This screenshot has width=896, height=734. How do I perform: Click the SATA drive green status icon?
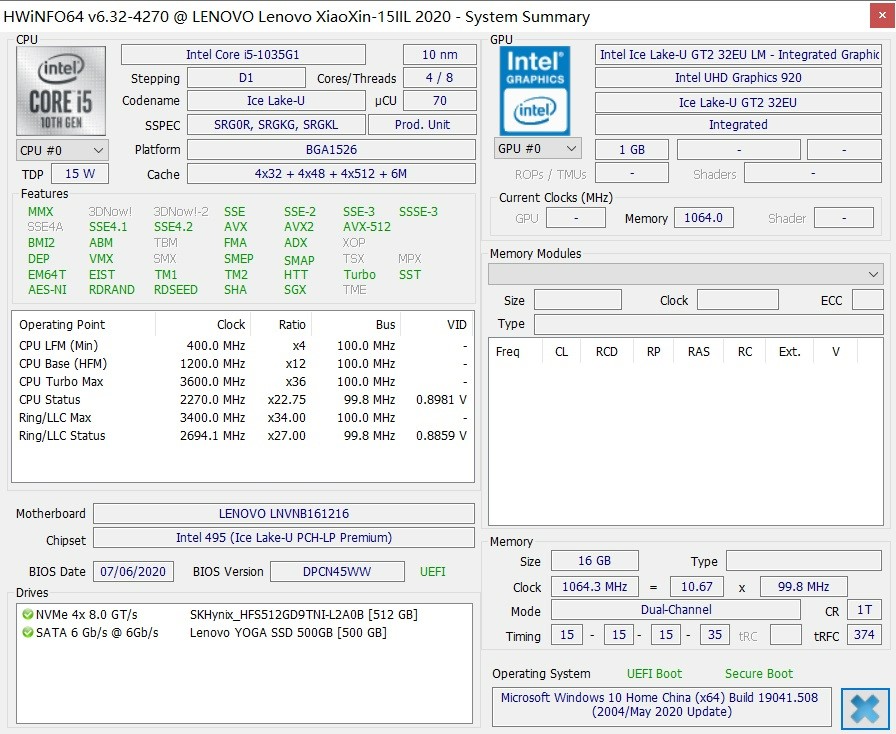click(x=27, y=633)
